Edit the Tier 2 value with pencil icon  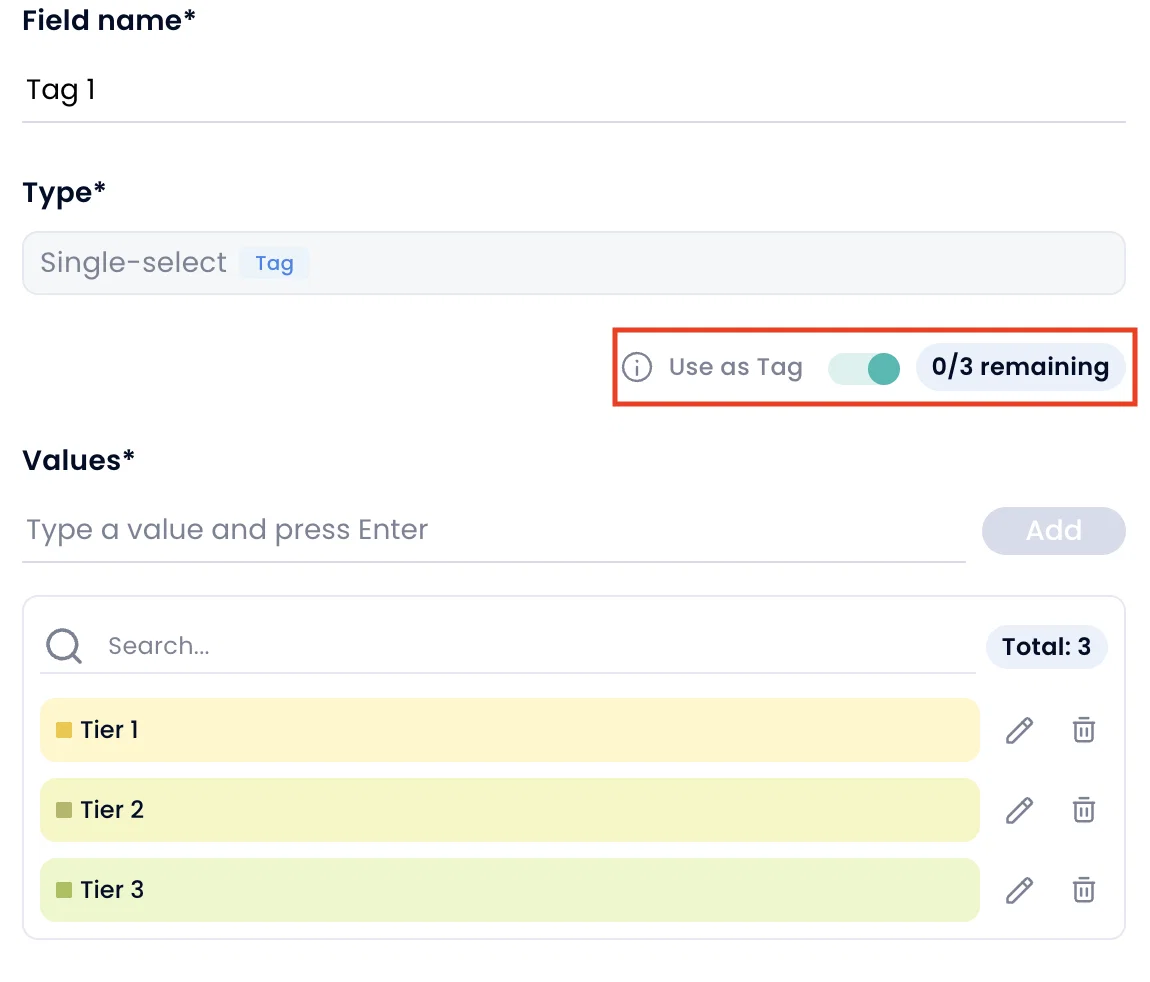[x=1019, y=810]
